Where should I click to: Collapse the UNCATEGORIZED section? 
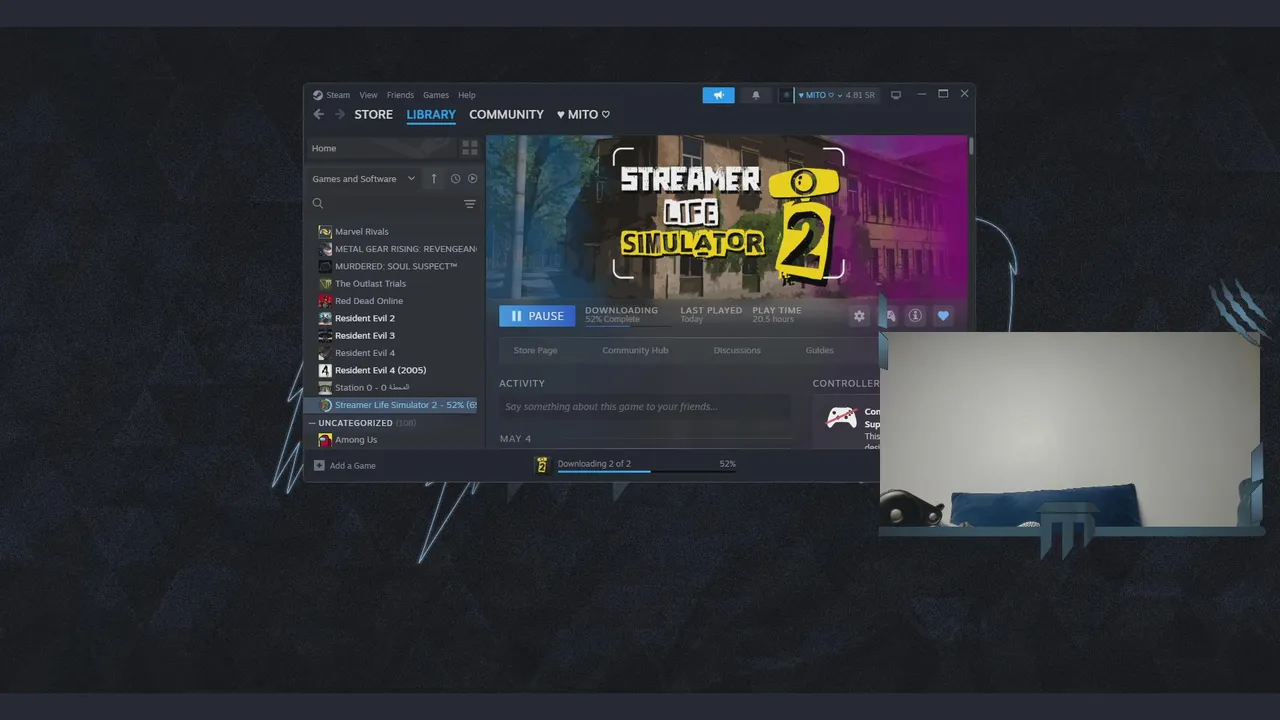pos(312,423)
